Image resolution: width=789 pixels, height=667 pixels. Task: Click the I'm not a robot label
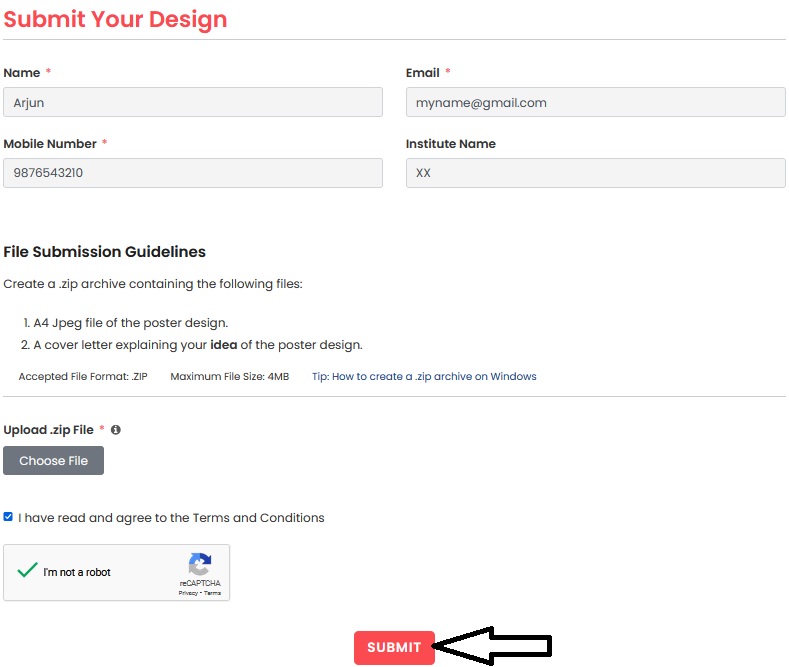77,573
